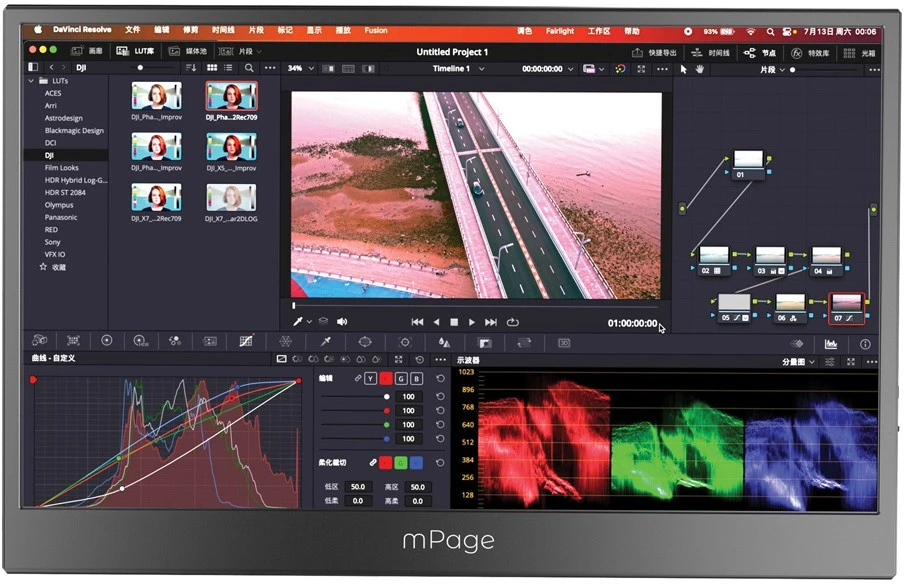Click the search icon in LUT browser

pyautogui.click(x=249, y=68)
